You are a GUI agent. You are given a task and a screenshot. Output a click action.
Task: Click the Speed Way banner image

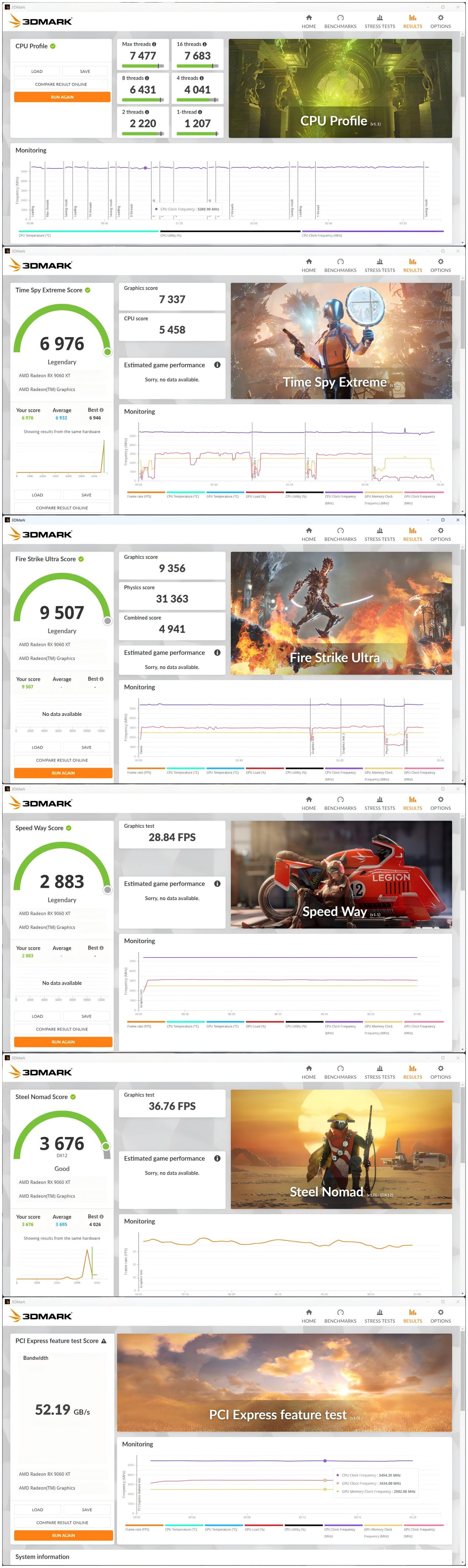click(341, 875)
